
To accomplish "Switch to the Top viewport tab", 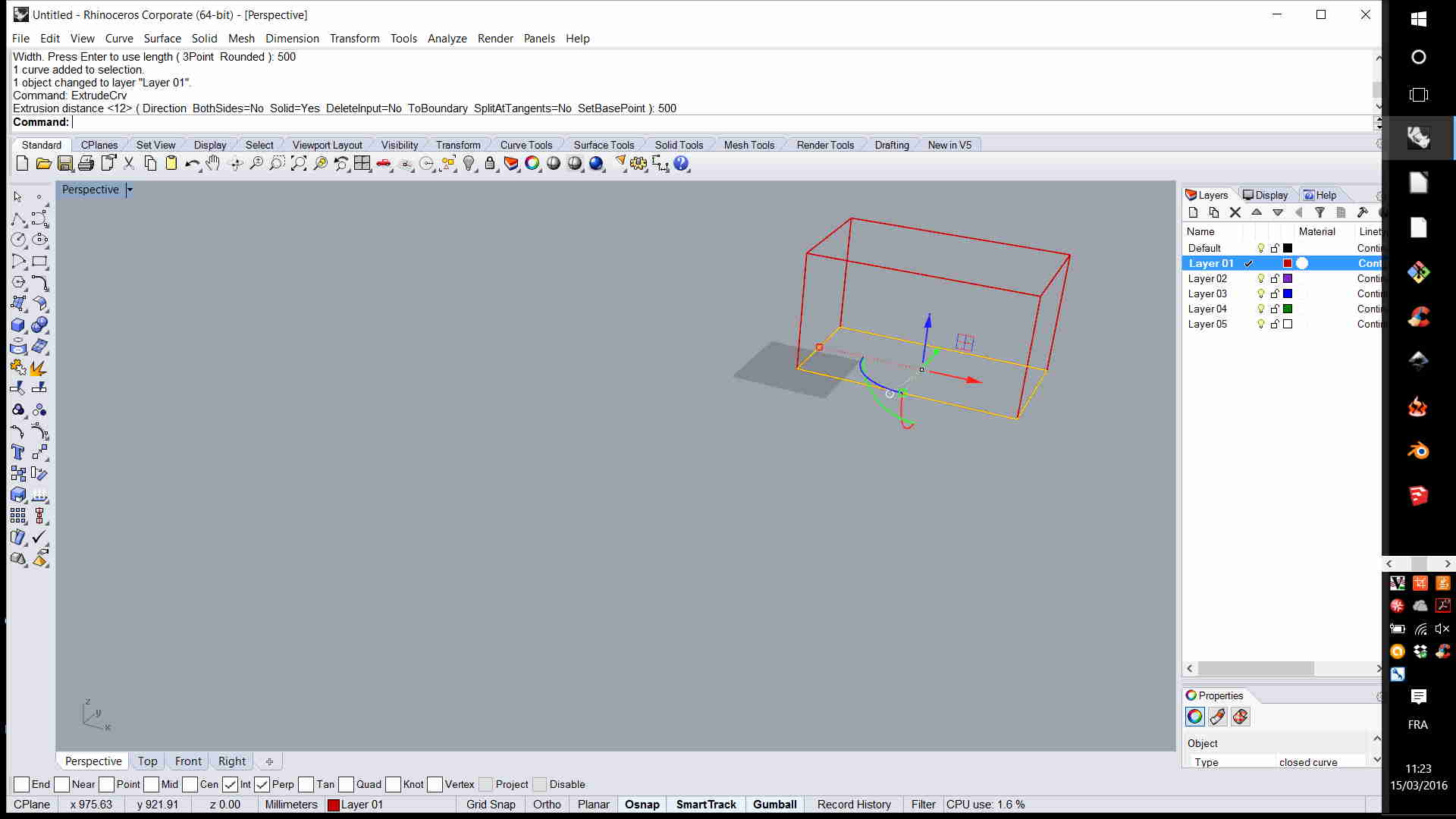I will tap(148, 761).
